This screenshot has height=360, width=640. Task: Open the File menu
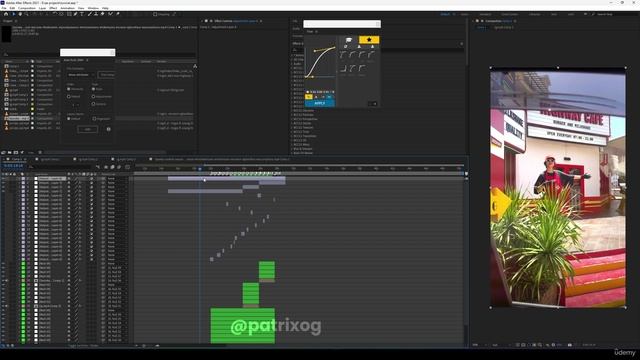point(4,8)
